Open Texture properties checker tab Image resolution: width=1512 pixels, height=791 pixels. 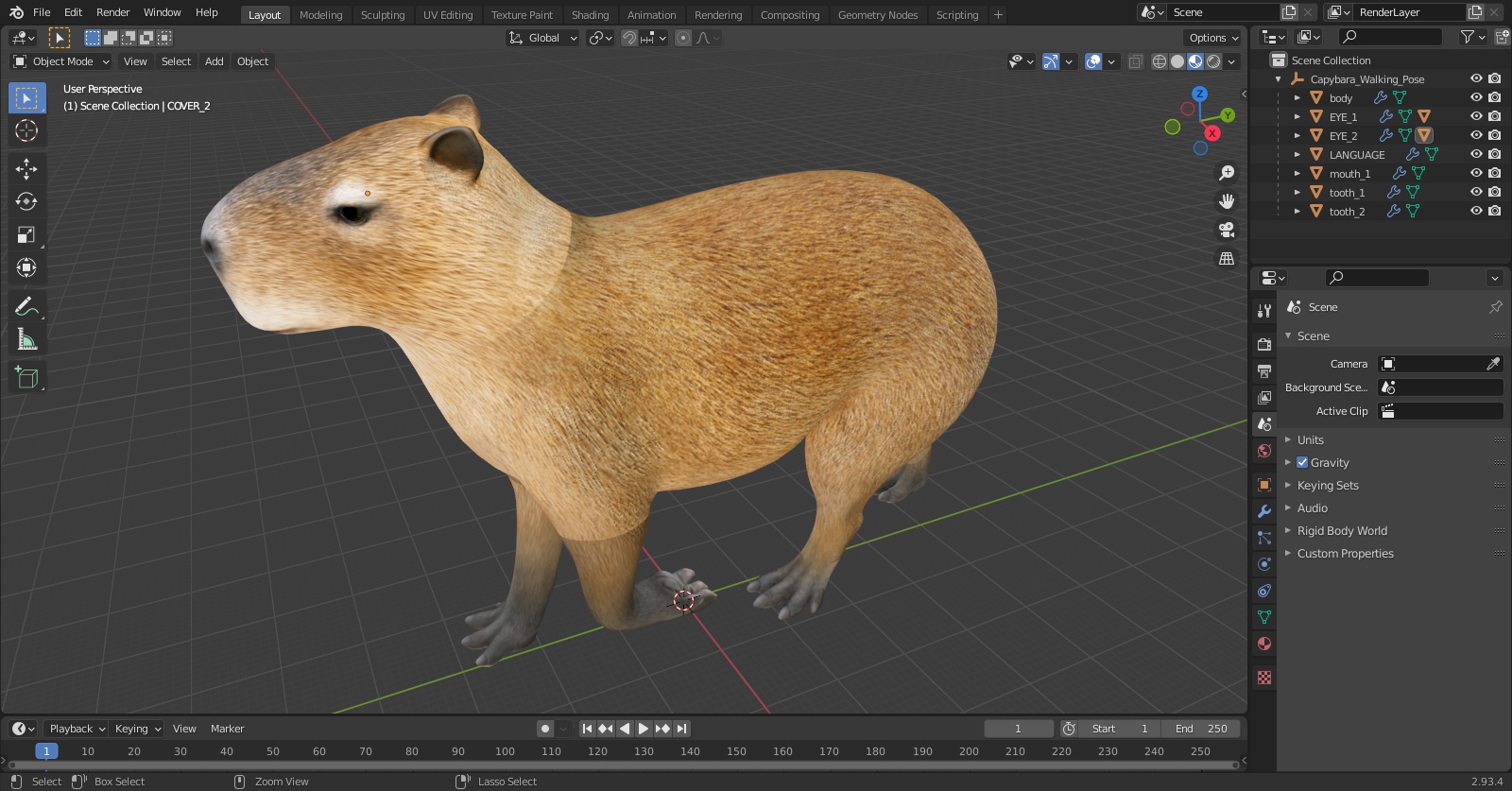click(1264, 678)
